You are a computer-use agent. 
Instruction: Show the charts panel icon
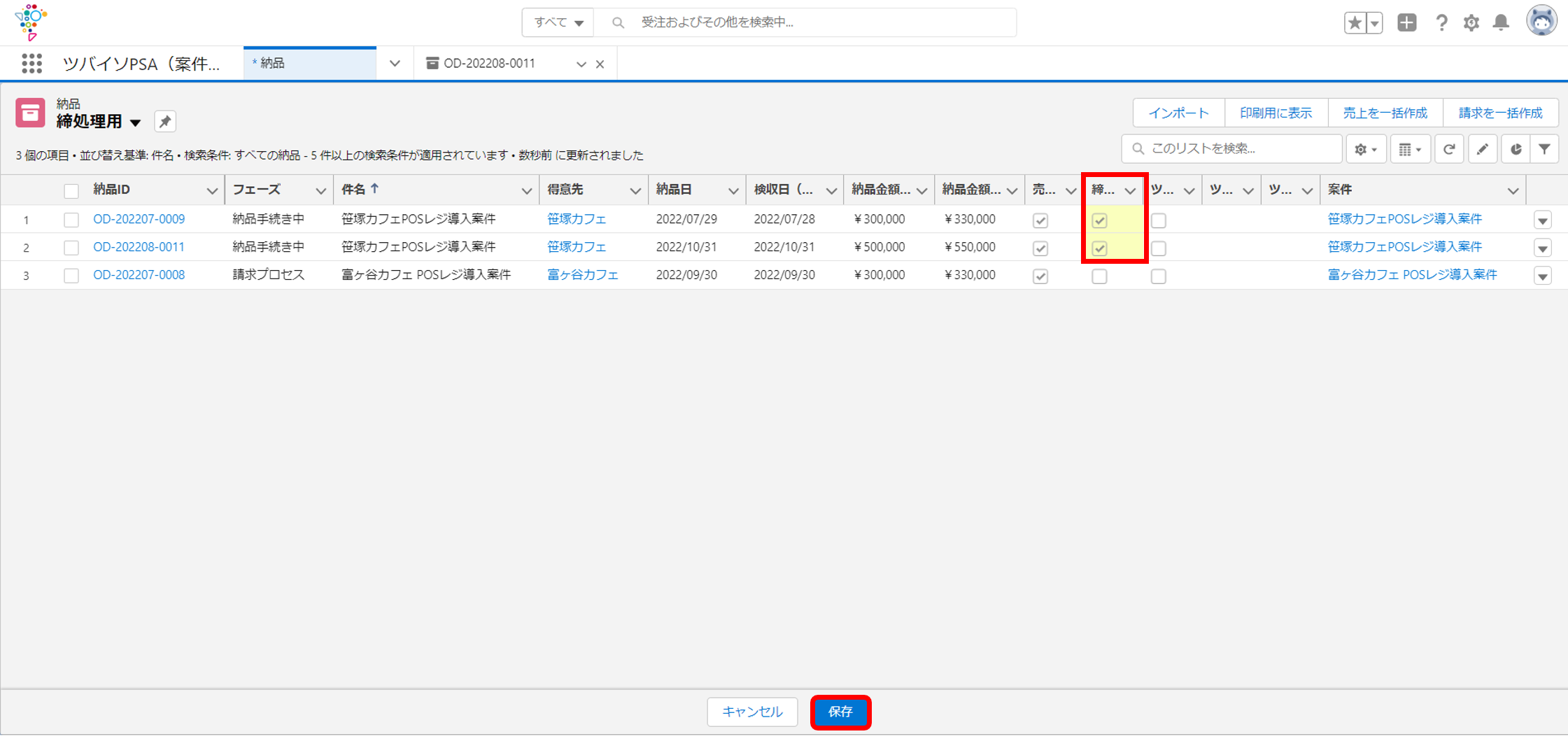coord(1515,149)
